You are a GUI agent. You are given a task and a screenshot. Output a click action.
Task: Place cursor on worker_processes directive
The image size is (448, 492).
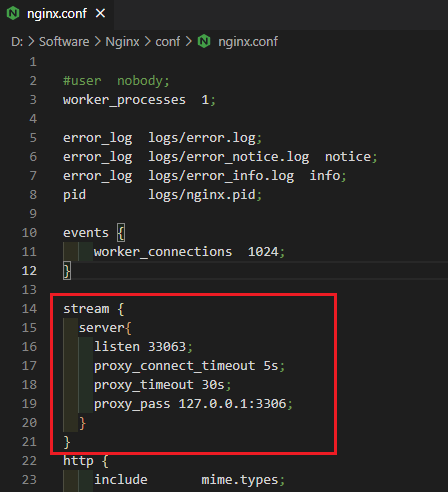coord(124,100)
